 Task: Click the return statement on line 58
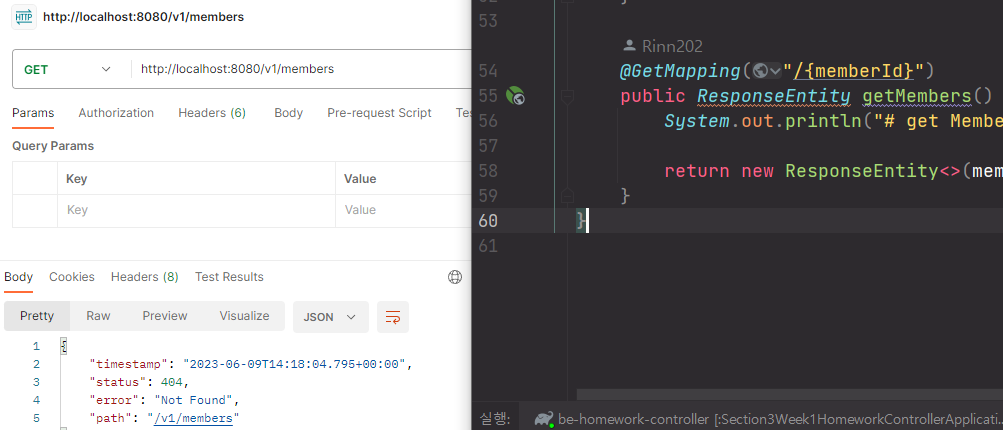(x=833, y=171)
